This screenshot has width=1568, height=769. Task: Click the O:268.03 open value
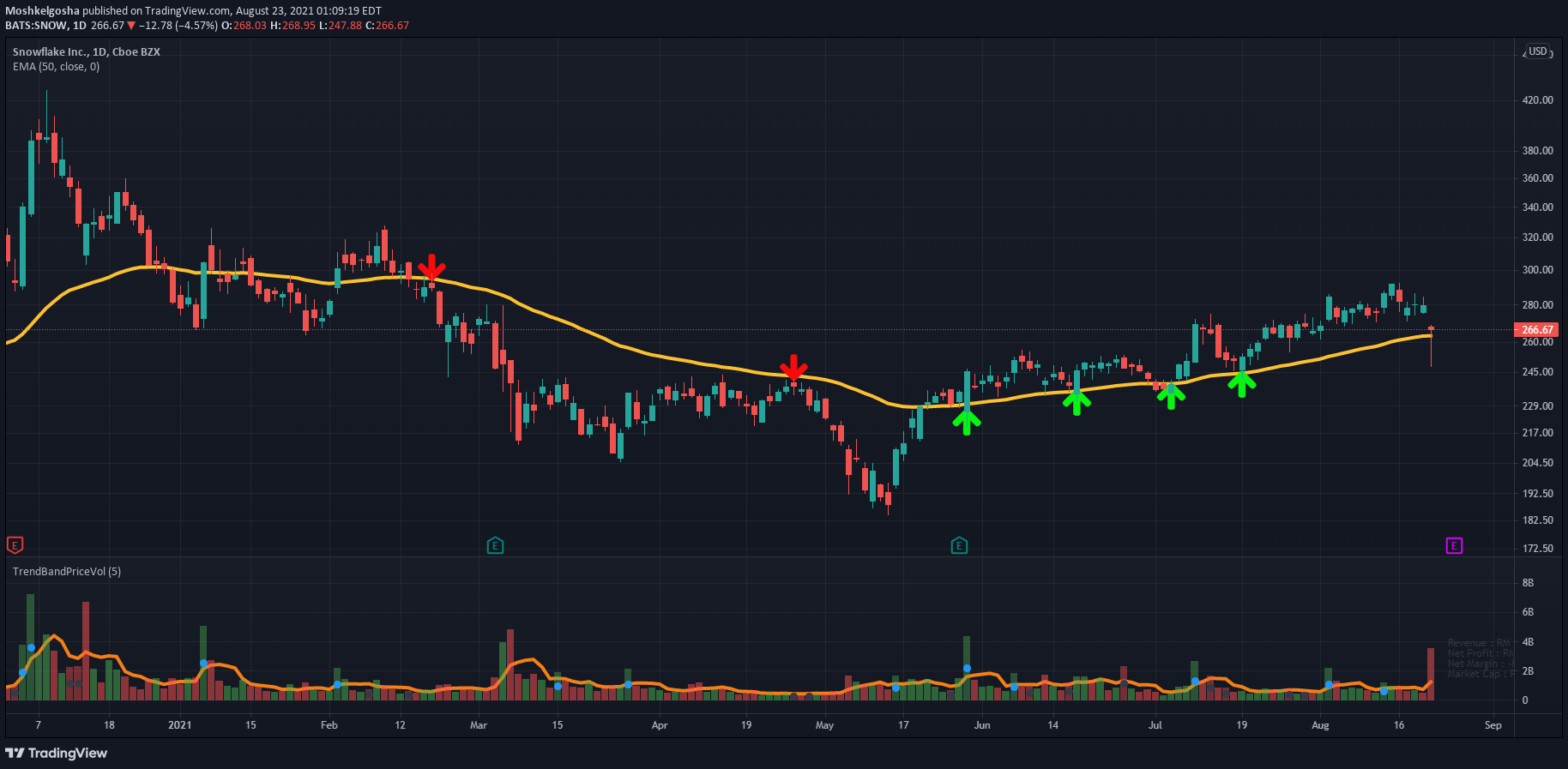click(244, 26)
